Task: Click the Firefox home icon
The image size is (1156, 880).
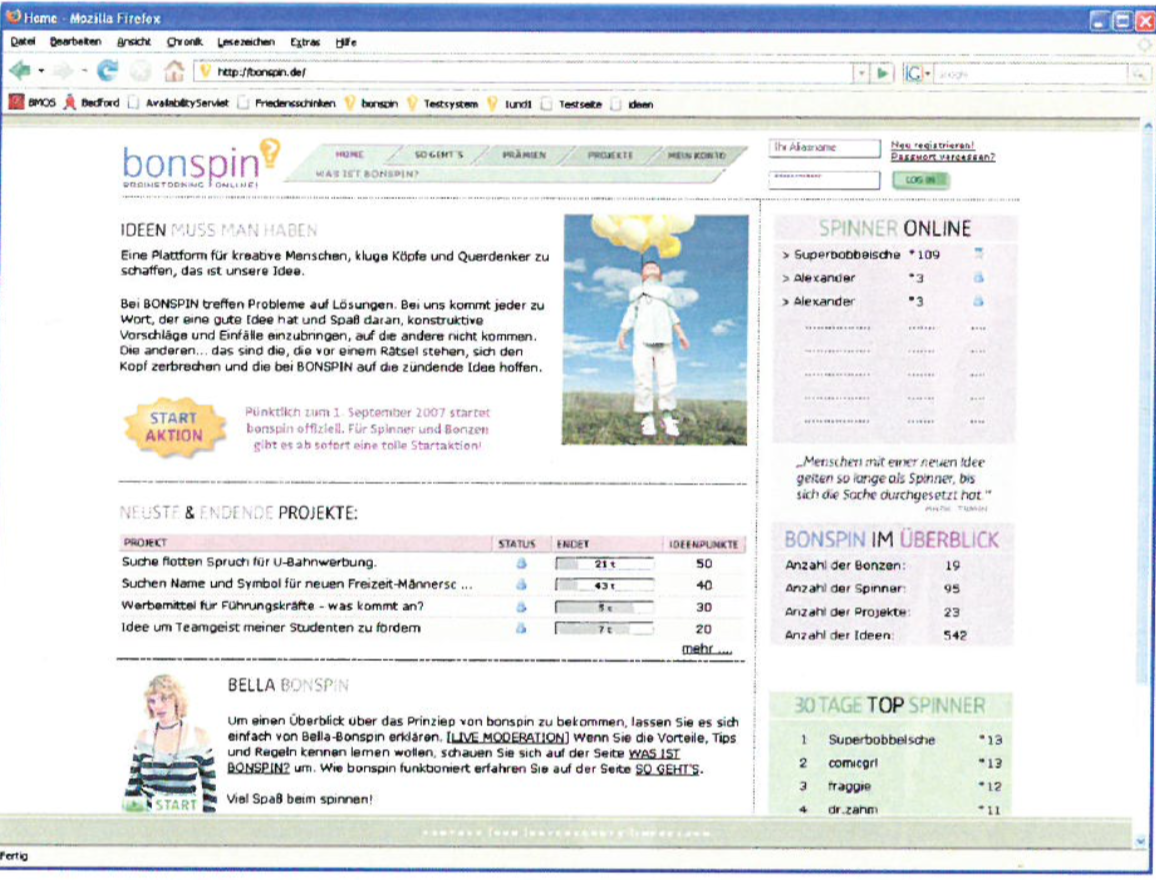Action: coord(174,72)
